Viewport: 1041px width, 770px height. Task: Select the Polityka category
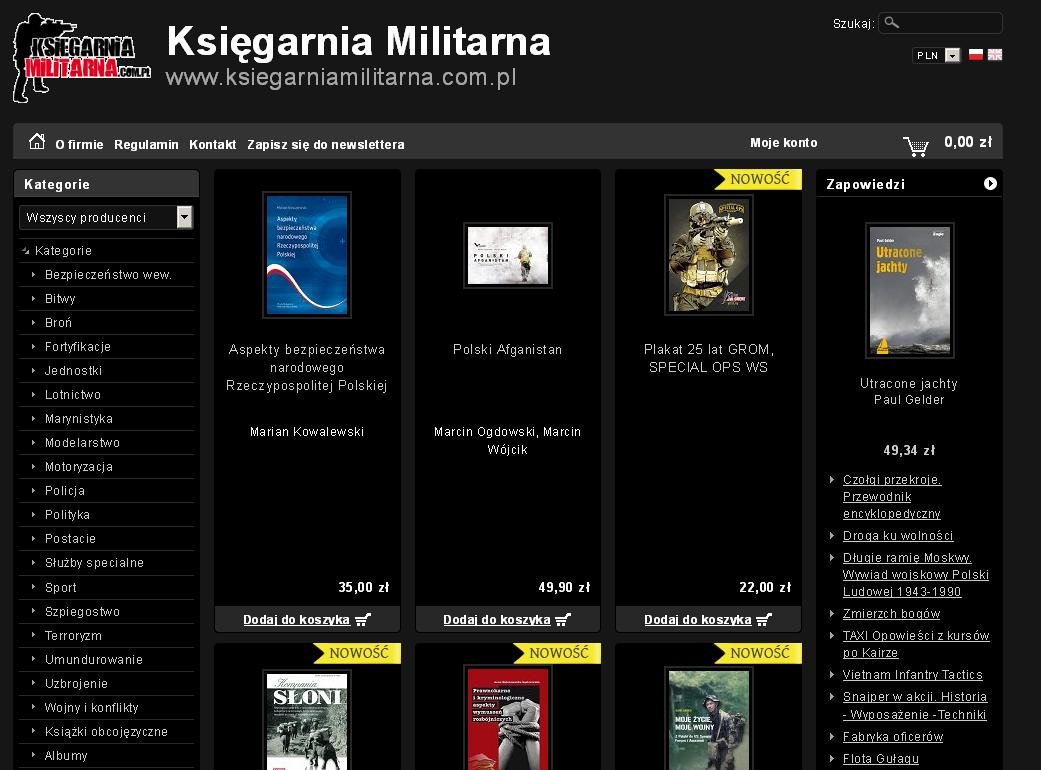(67, 514)
